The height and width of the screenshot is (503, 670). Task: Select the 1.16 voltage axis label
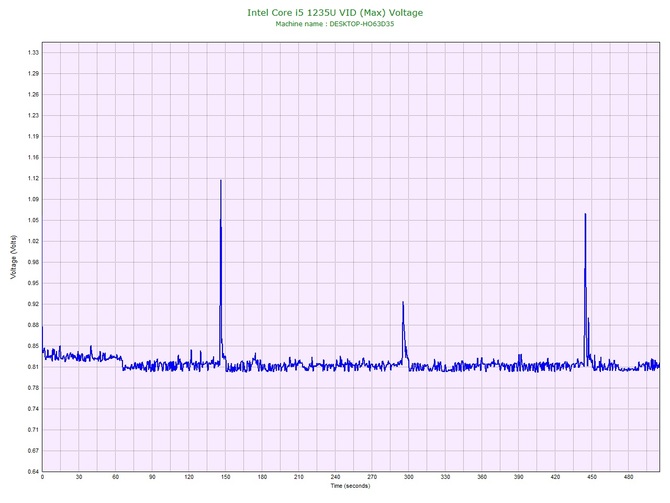(x=33, y=157)
